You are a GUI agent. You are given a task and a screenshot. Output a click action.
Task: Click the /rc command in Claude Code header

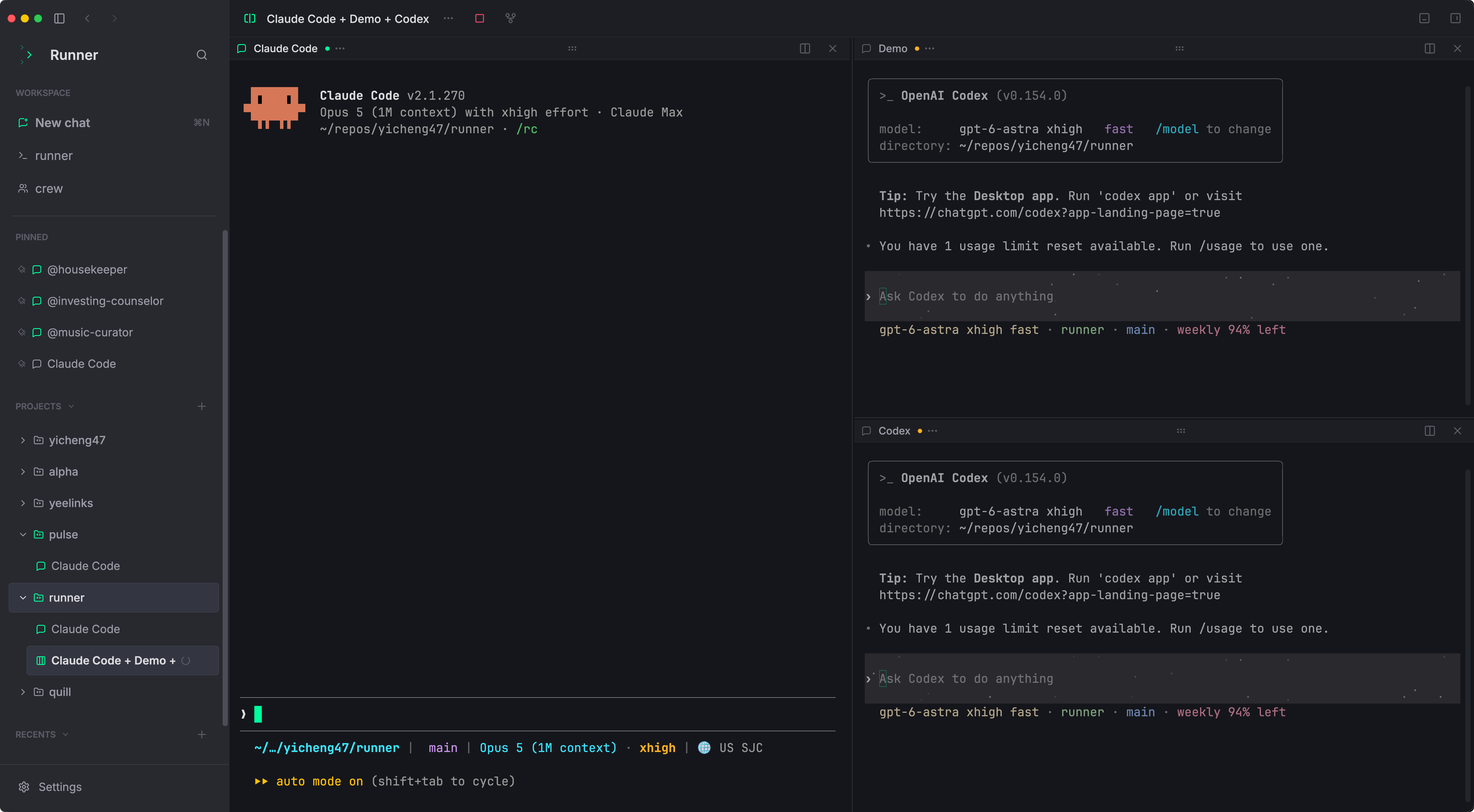527,129
